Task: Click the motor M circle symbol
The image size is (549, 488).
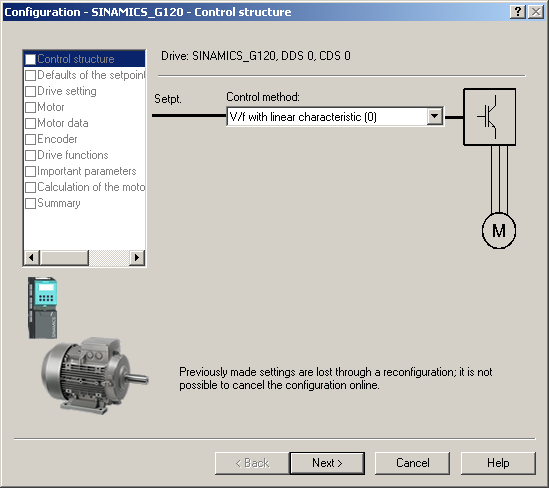Action: point(499,231)
